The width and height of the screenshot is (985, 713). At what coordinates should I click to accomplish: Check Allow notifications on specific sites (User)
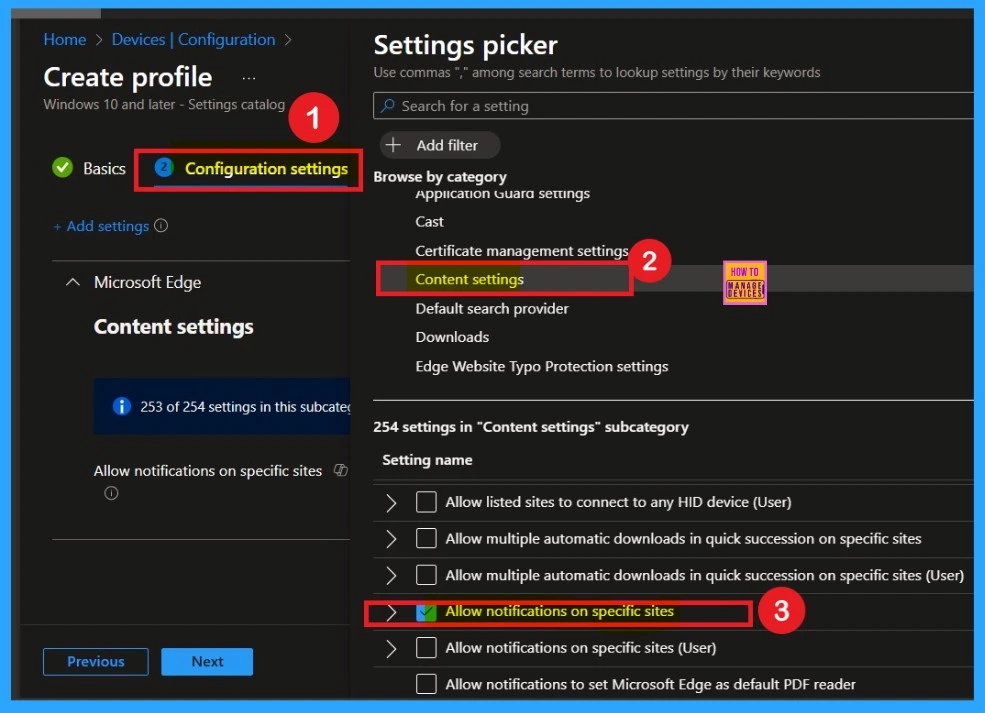click(426, 648)
